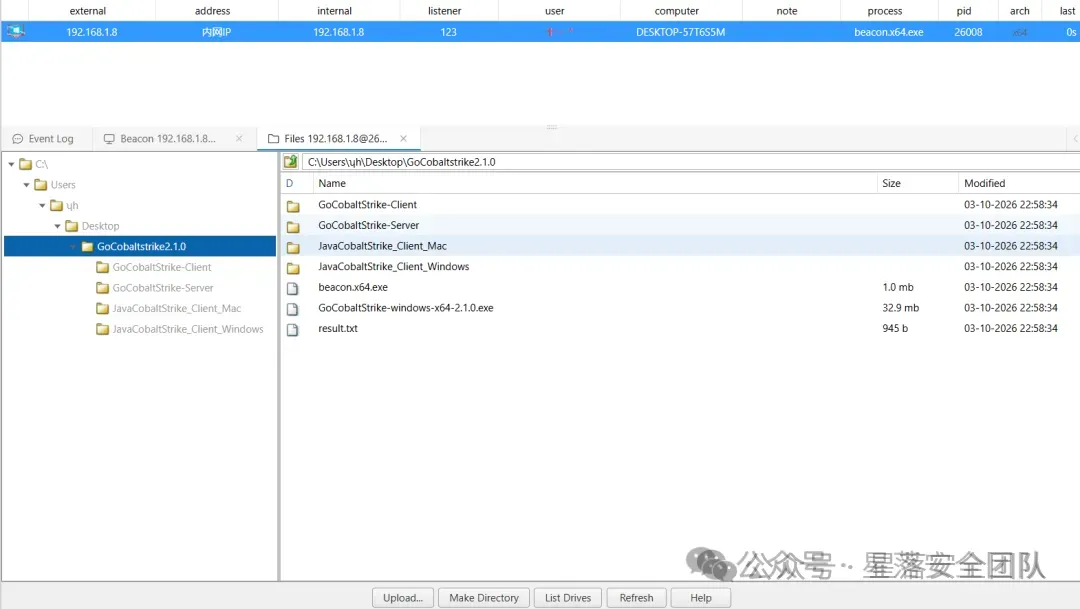Viewport: 1080px width, 609px height.
Task: Select beacon.x64.exe in the file list
Action: (353, 287)
